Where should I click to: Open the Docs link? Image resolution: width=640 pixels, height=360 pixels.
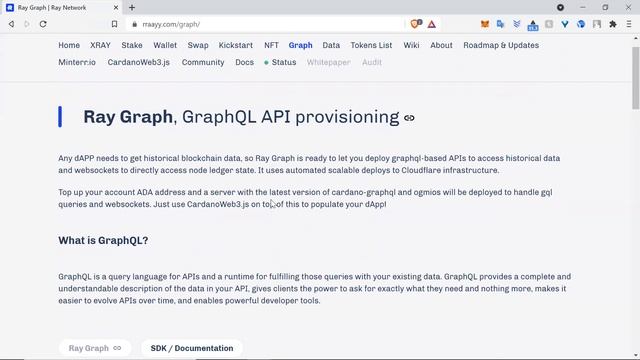click(244, 62)
